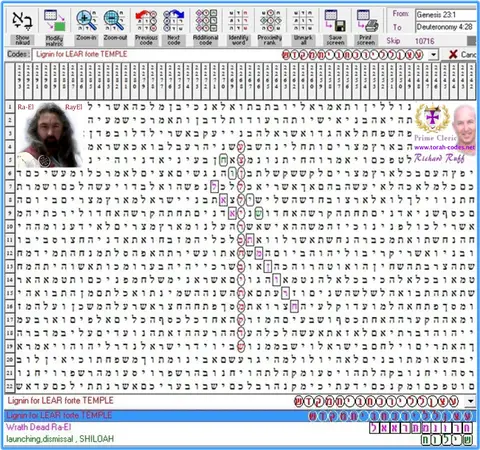
Task: Click the purple boxed letter in row 16
Action: pos(294,306)
